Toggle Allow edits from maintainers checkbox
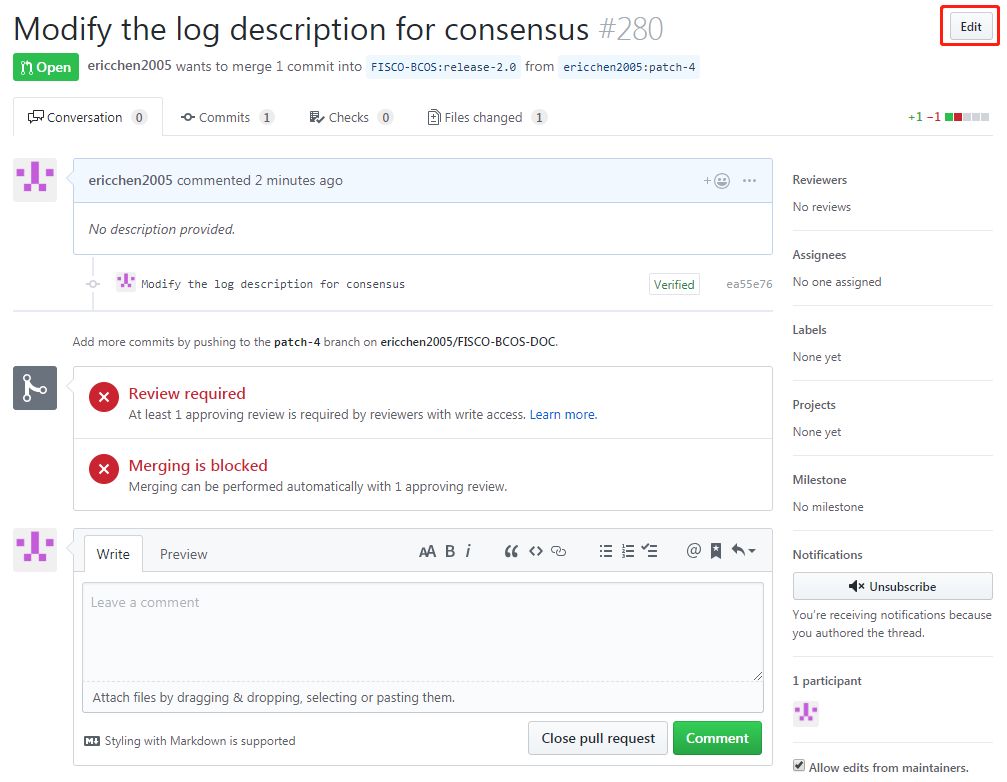The height and width of the screenshot is (782, 1007). pyautogui.click(x=799, y=767)
